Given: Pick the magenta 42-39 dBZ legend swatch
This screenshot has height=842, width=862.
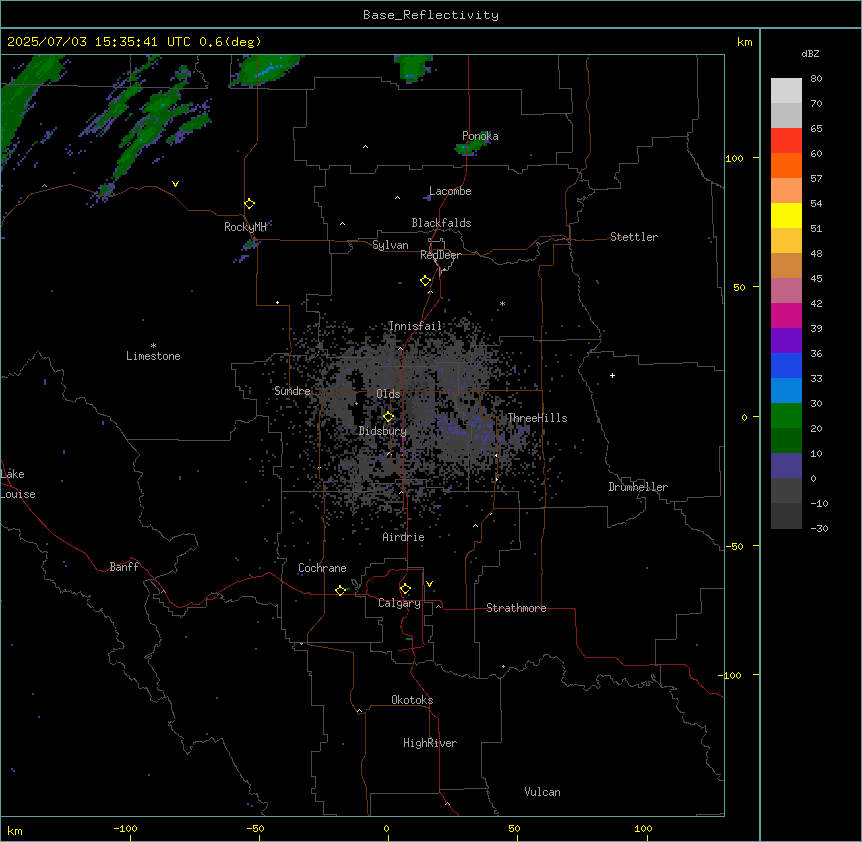Looking at the screenshot, I should pyautogui.click(x=786, y=315).
